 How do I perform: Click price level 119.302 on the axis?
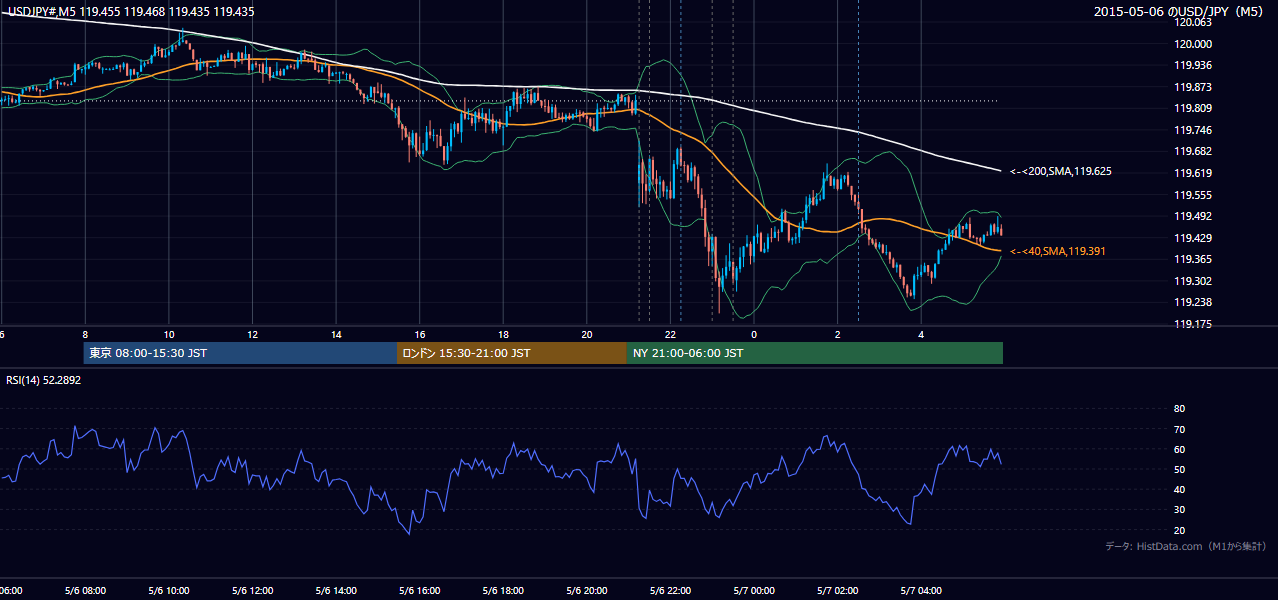[1193, 281]
